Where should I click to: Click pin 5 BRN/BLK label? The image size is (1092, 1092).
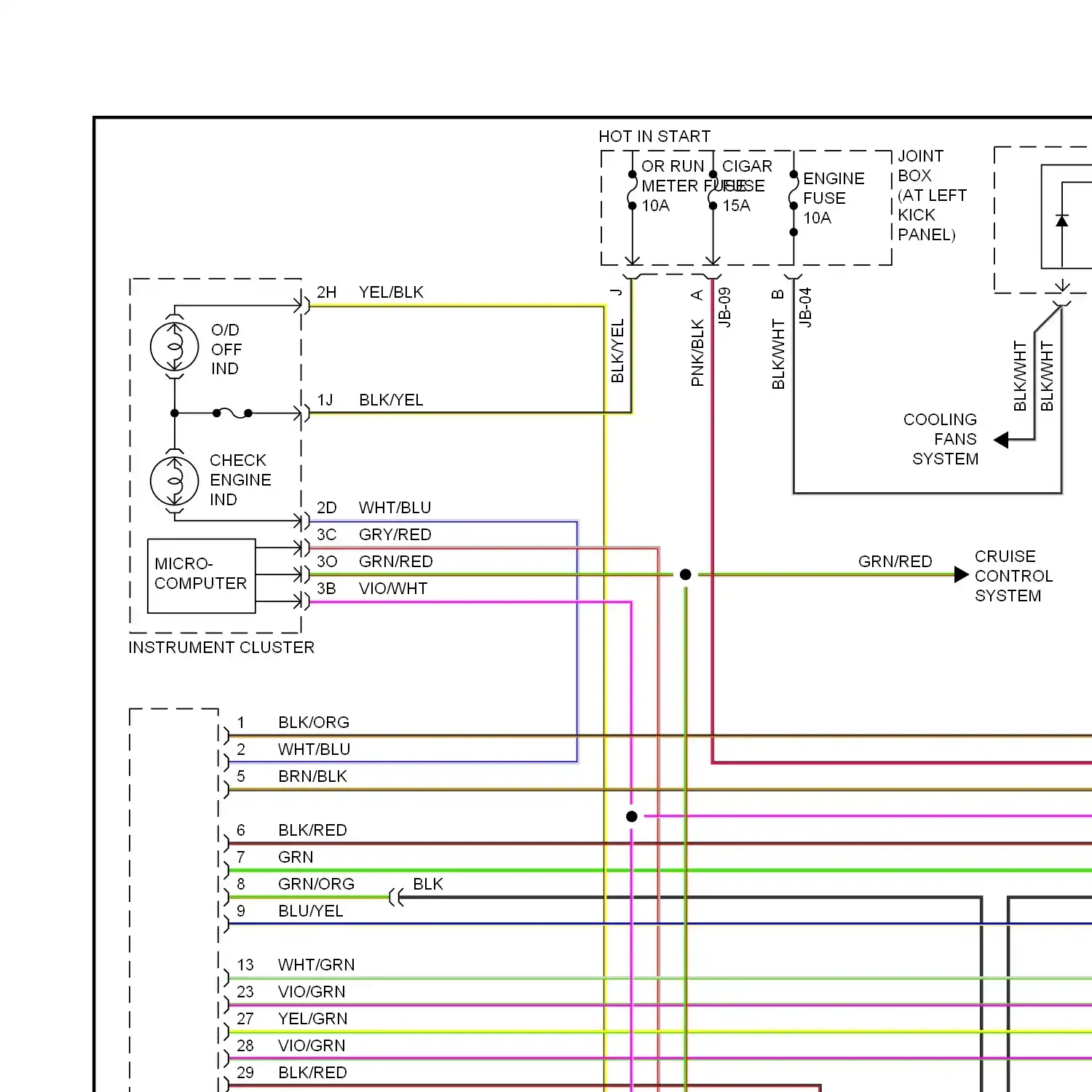coord(291,777)
